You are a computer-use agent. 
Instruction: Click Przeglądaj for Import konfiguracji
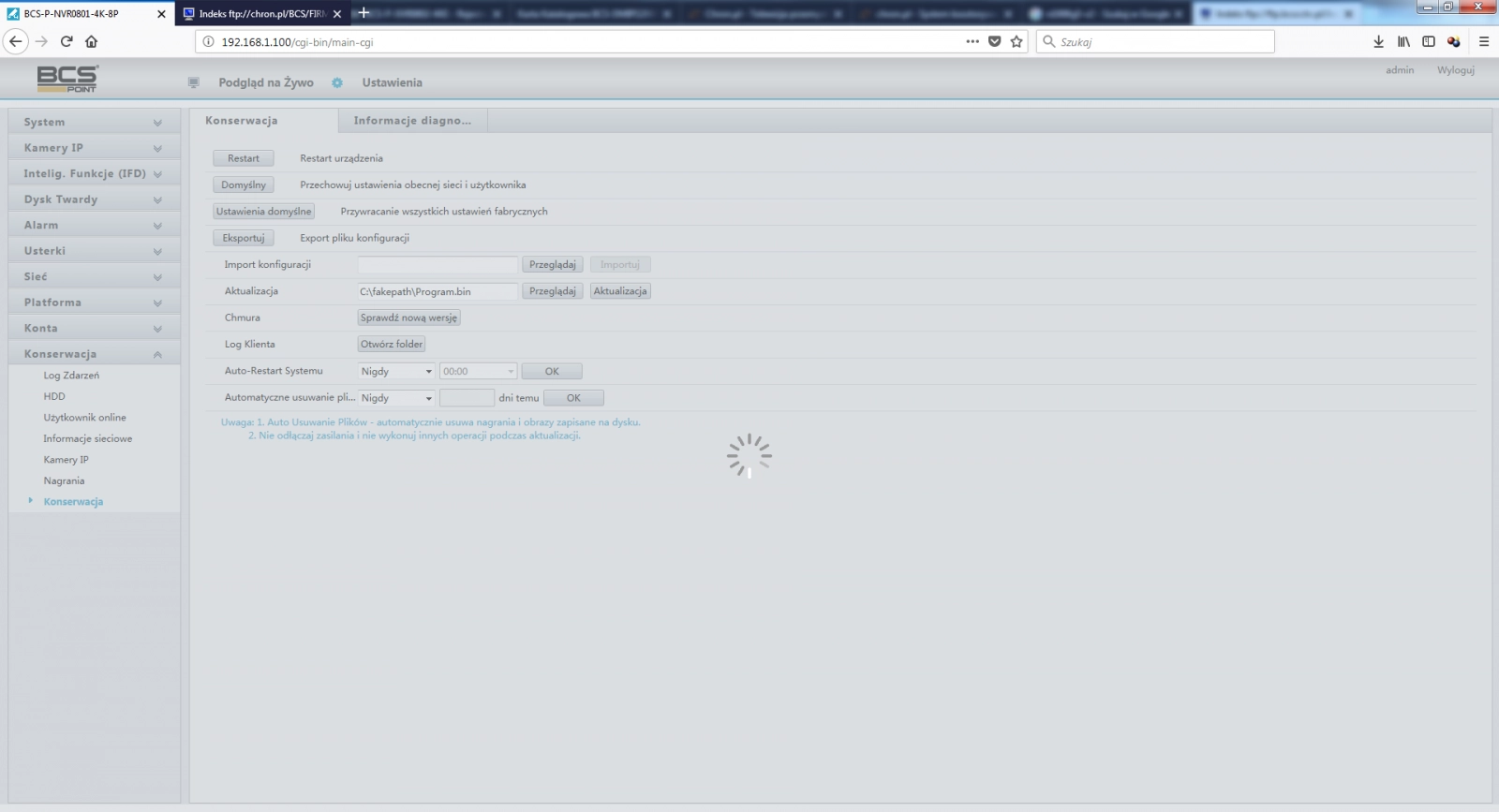coord(553,265)
